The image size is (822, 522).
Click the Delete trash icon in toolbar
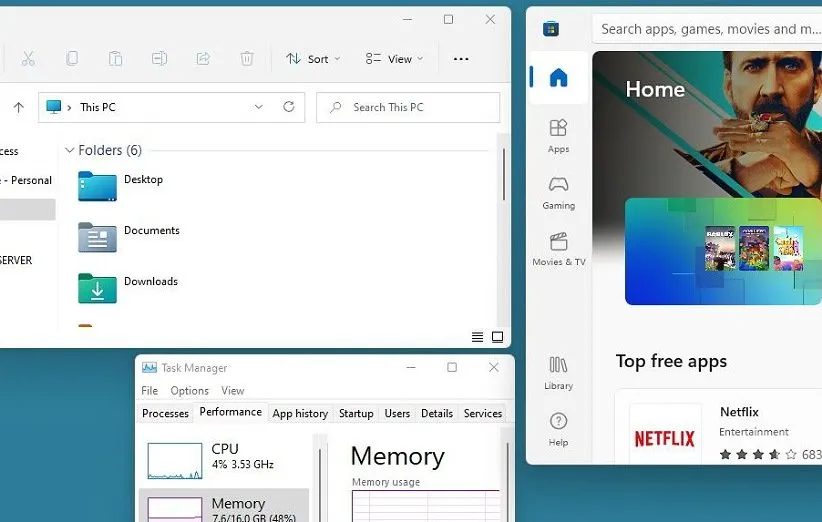[x=247, y=59]
